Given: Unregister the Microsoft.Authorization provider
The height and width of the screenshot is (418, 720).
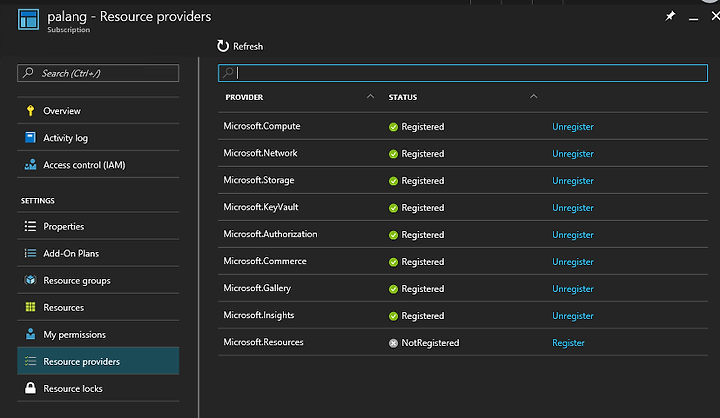Looking at the screenshot, I should click(x=573, y=235).
